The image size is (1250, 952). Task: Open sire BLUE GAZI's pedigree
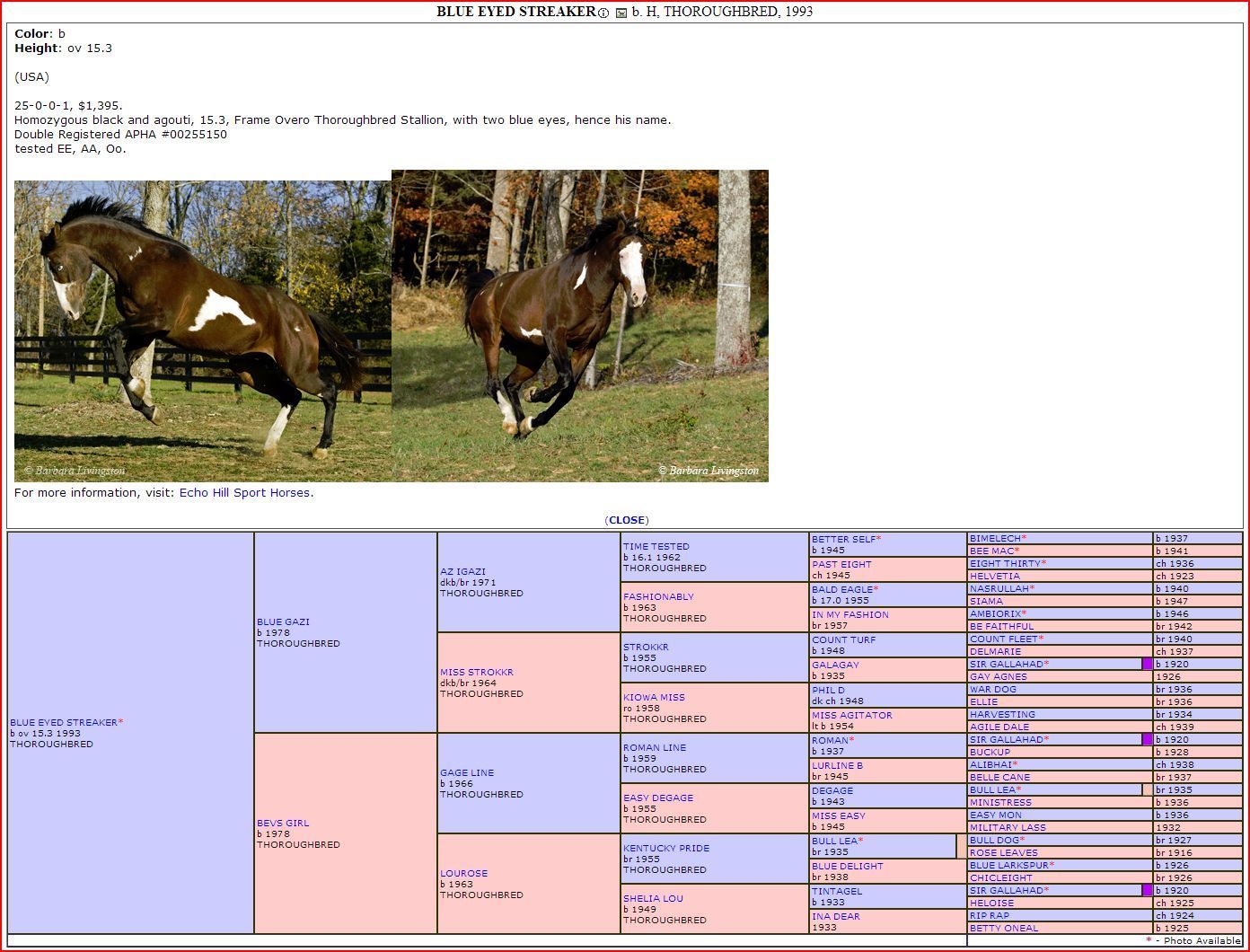coord(283,621)
